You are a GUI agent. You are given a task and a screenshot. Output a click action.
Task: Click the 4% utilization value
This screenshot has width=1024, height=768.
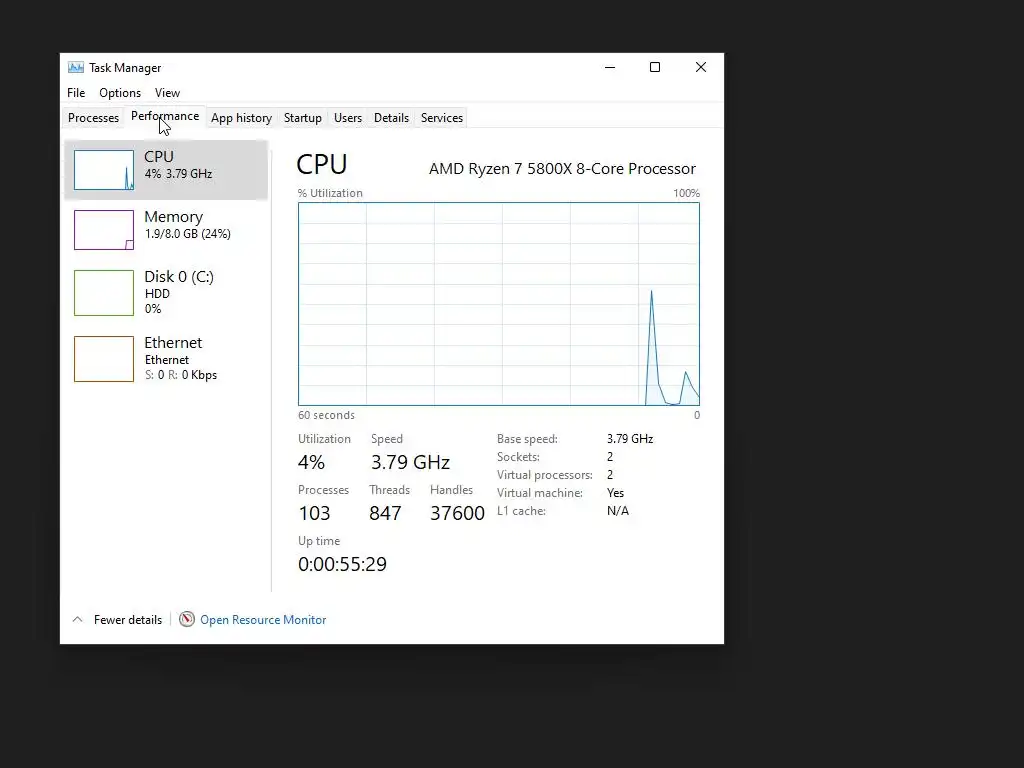click(x=312, y=462)
